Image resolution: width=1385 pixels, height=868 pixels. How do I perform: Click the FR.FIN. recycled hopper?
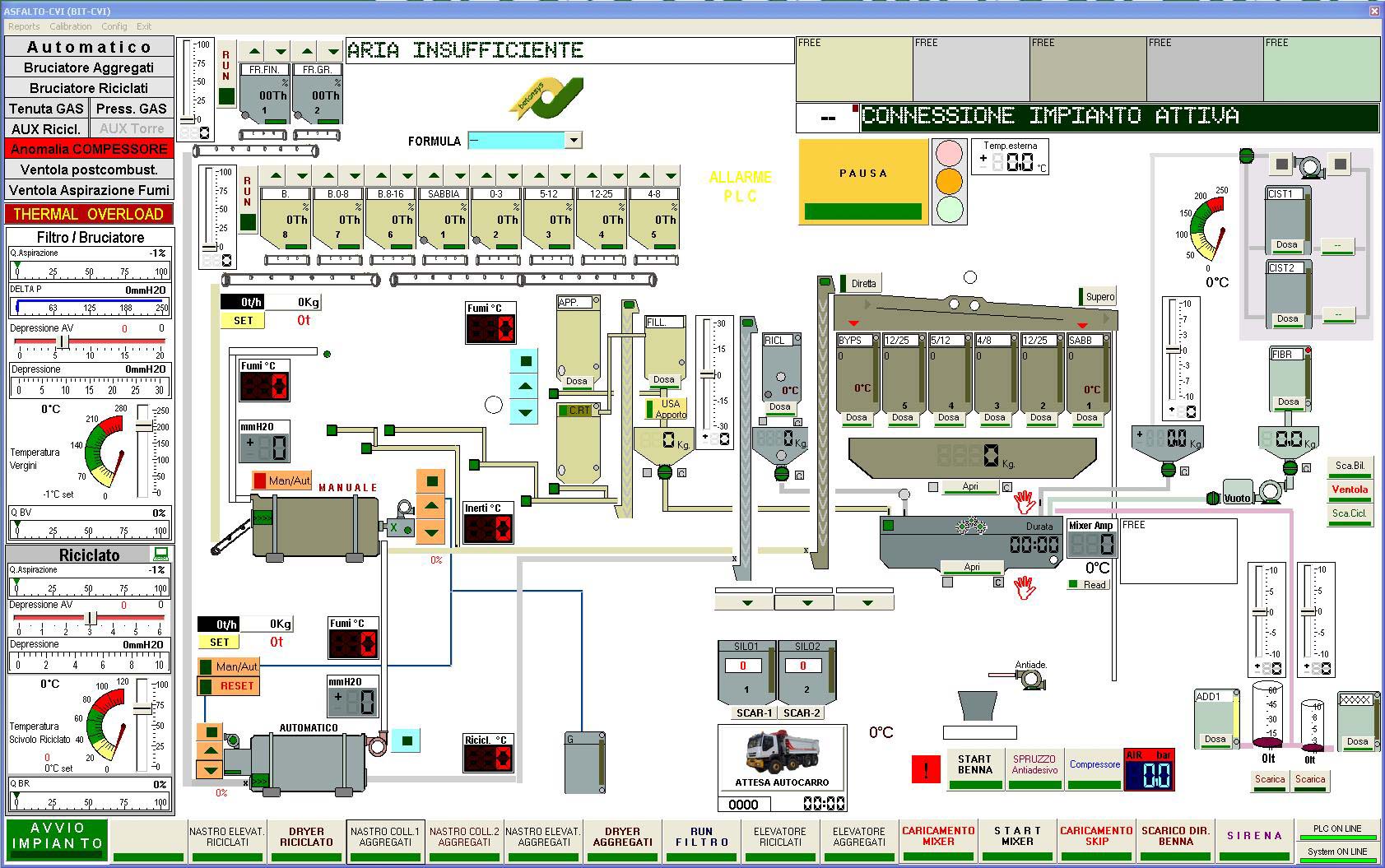[x=265, y=100]
